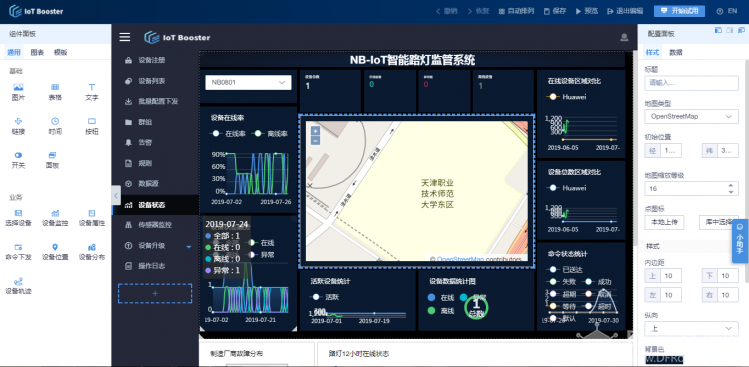Add the 时间 time component
This screenshot has height=367, width=749.
point(55,126)
